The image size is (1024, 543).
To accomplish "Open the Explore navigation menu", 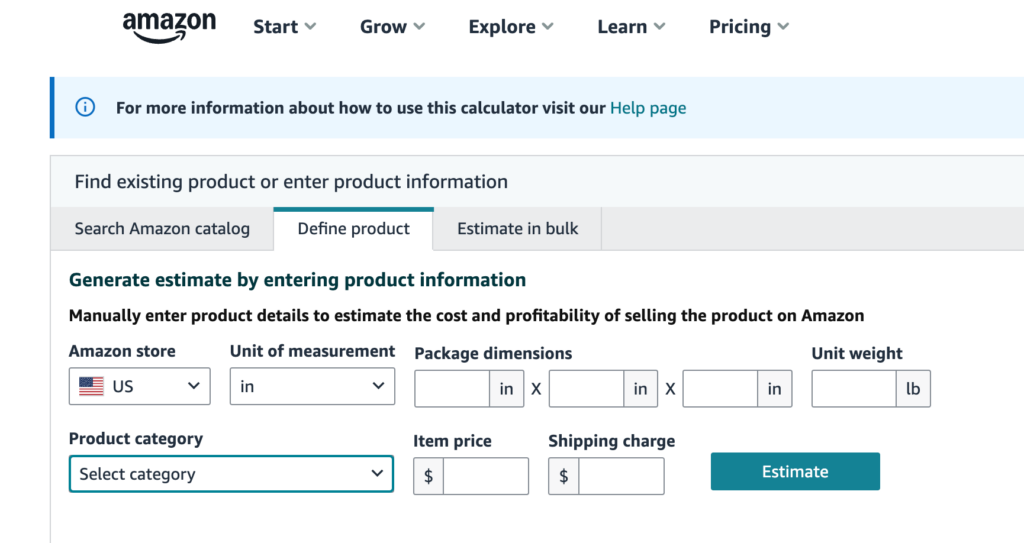I will (x=511, y=27).
